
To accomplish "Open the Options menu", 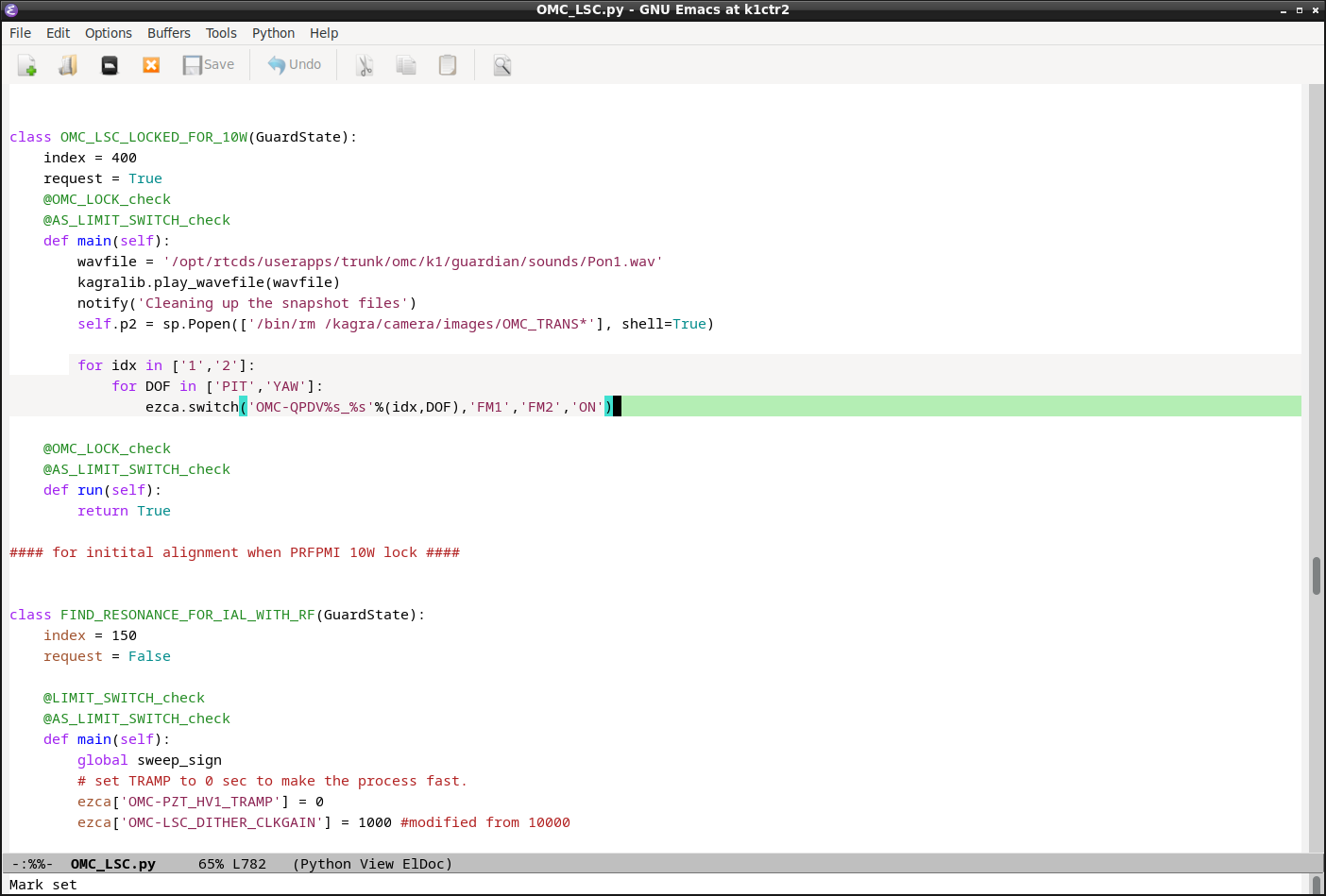I will click(109, 33).
